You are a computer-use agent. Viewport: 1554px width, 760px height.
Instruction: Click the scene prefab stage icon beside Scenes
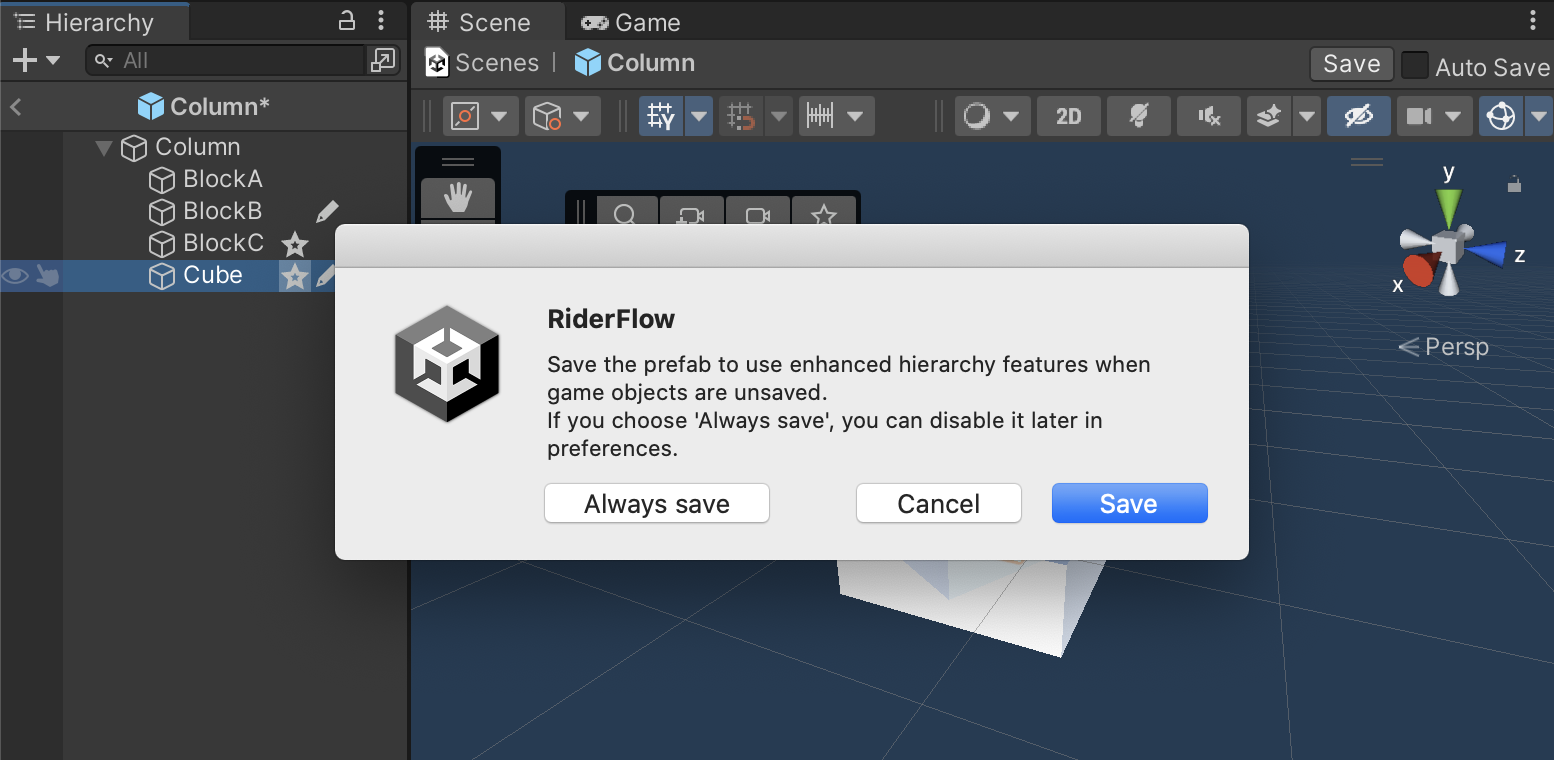point(437,63)
